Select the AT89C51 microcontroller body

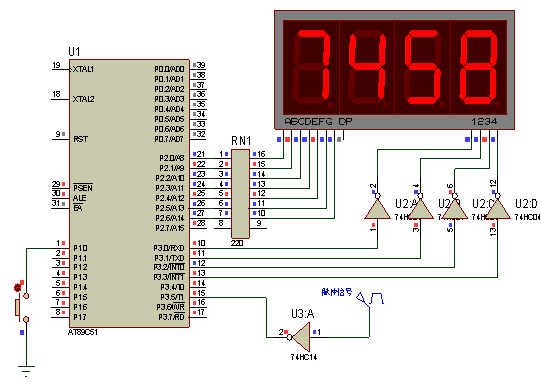click(x=129, y=194)
